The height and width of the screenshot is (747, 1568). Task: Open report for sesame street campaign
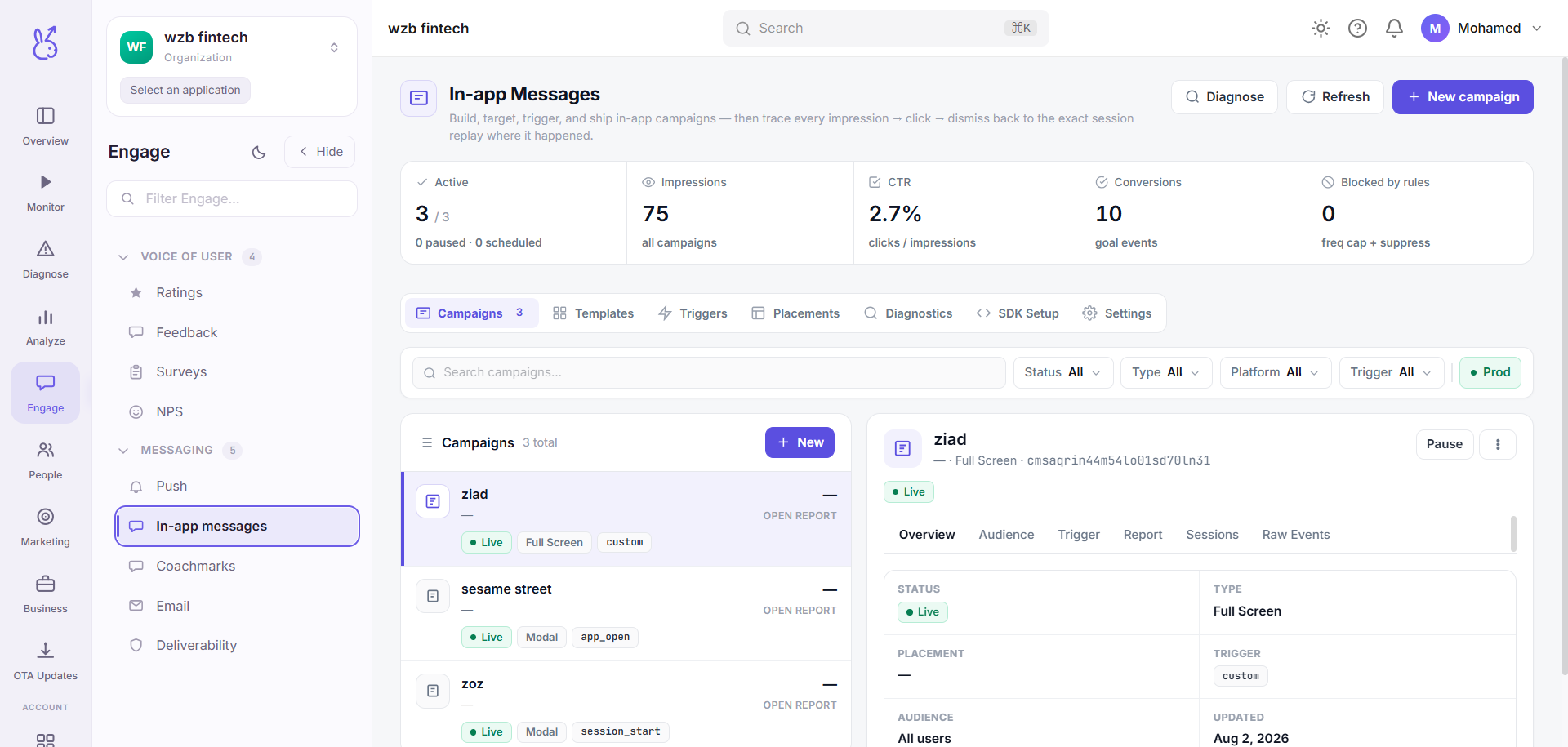pos(800,611)
